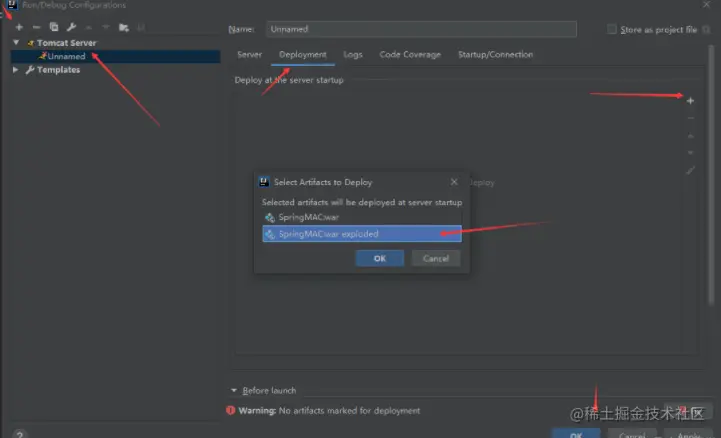
Task: Copy the selected configuration
Action: click(54, 27)
